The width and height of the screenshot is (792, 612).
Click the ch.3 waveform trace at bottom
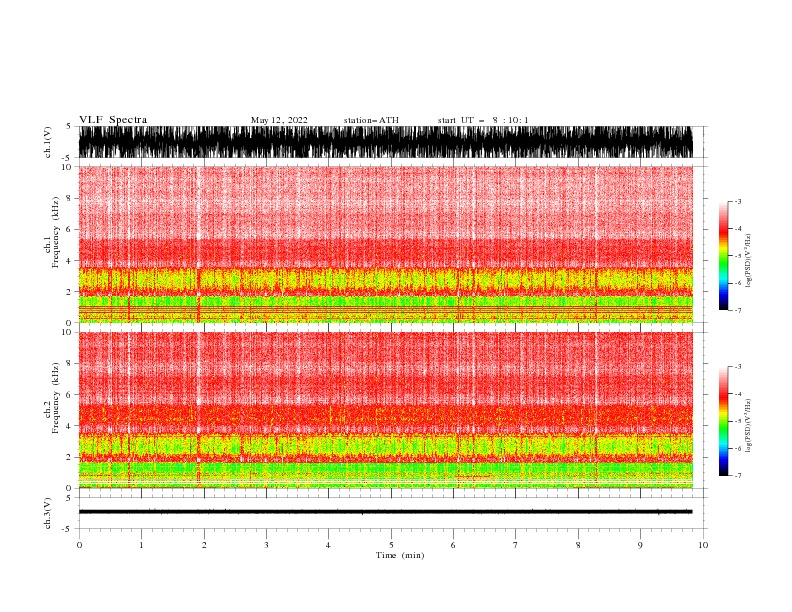[386, 512]
